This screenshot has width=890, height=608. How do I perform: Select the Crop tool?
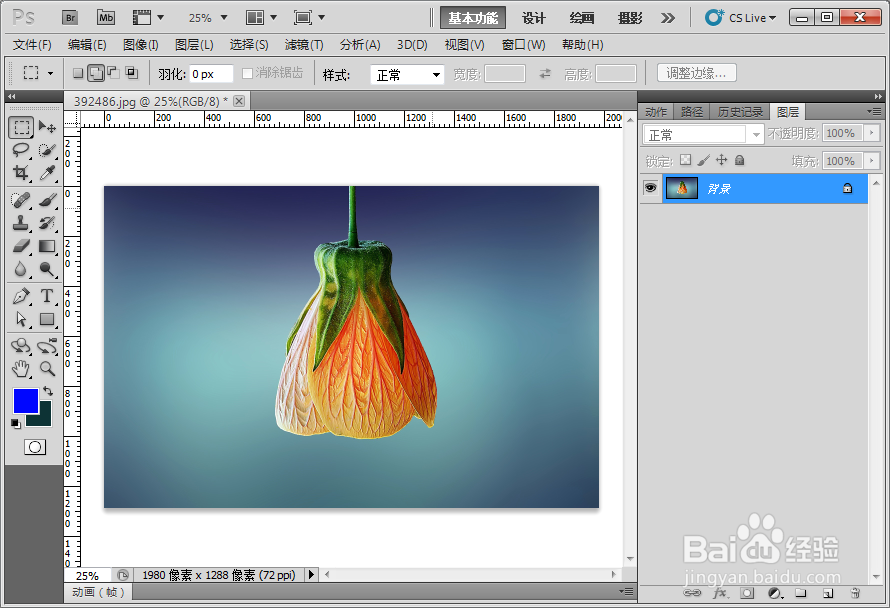21,173
